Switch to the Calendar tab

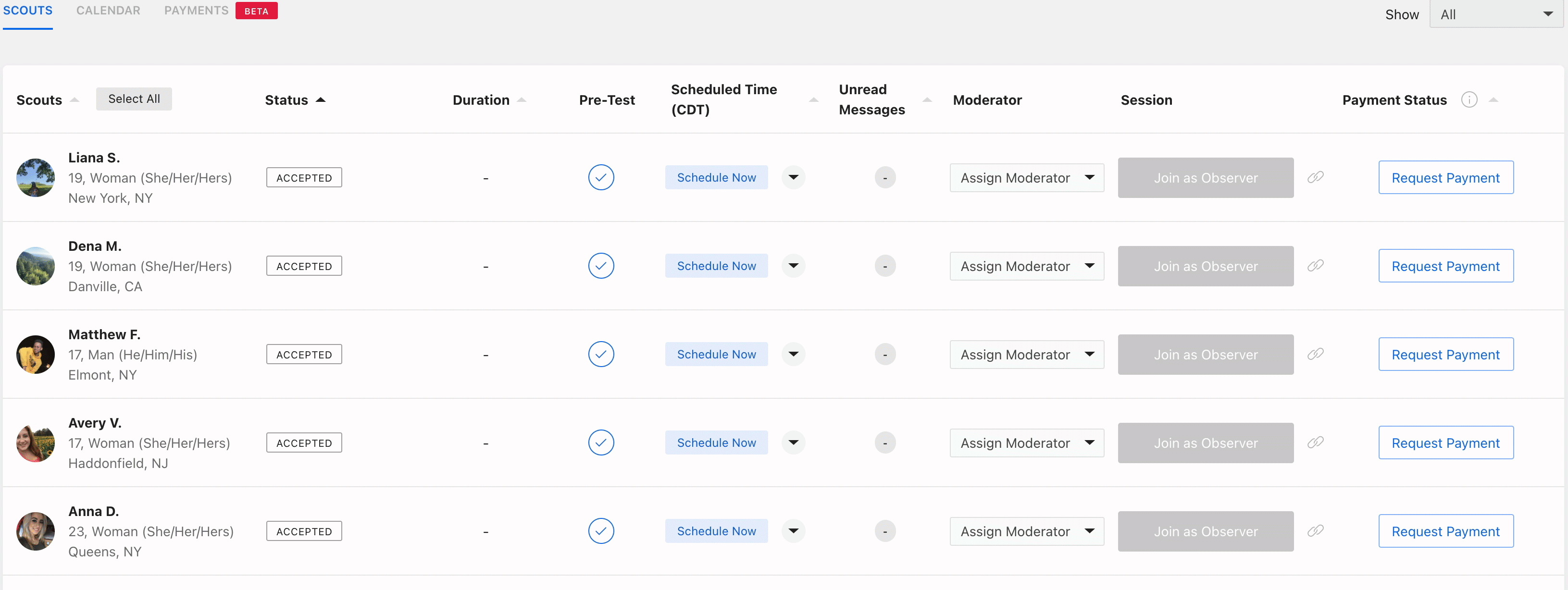[x=108, y=11]
